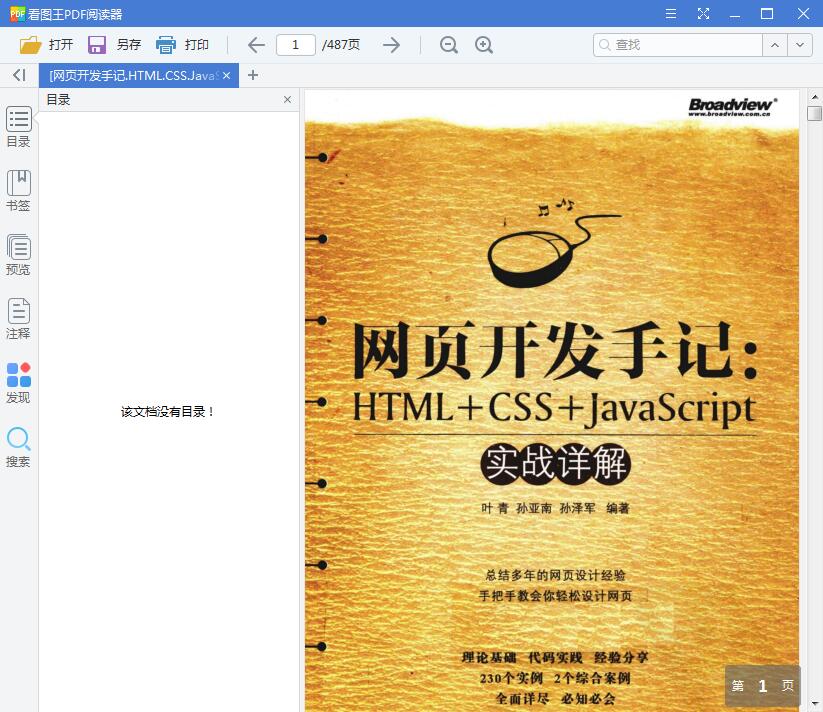This screenshot has height=712, width=823.
Task: Open the application hamburger menu
Action: coord(670,13)
